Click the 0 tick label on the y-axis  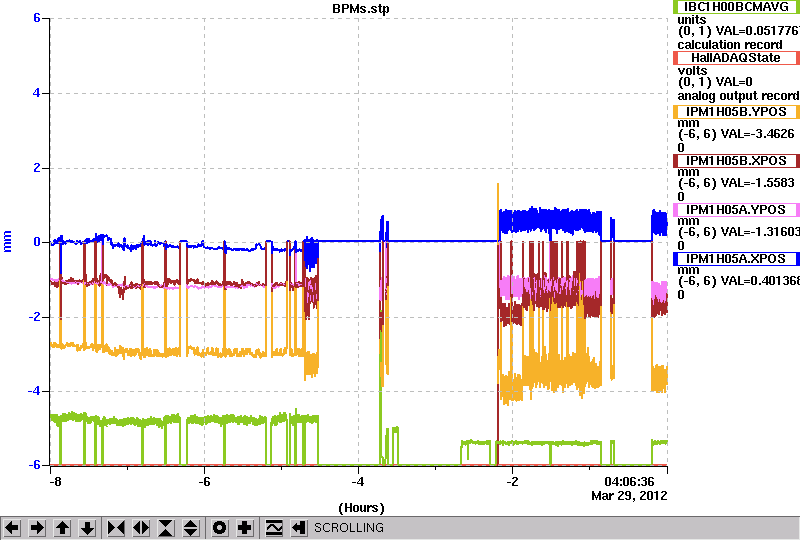[x=37, y=242]
